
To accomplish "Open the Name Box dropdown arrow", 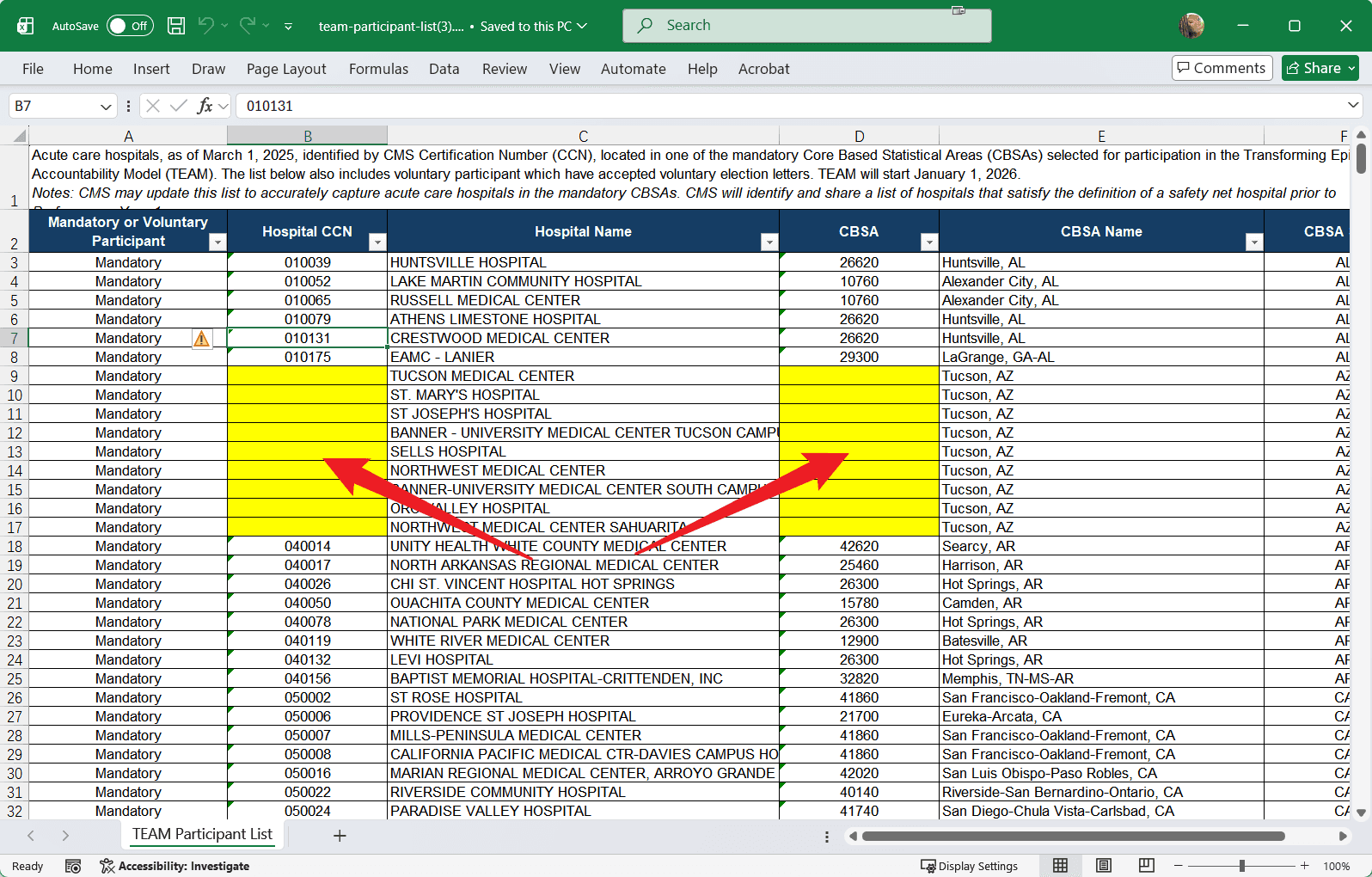I will 106,107.
